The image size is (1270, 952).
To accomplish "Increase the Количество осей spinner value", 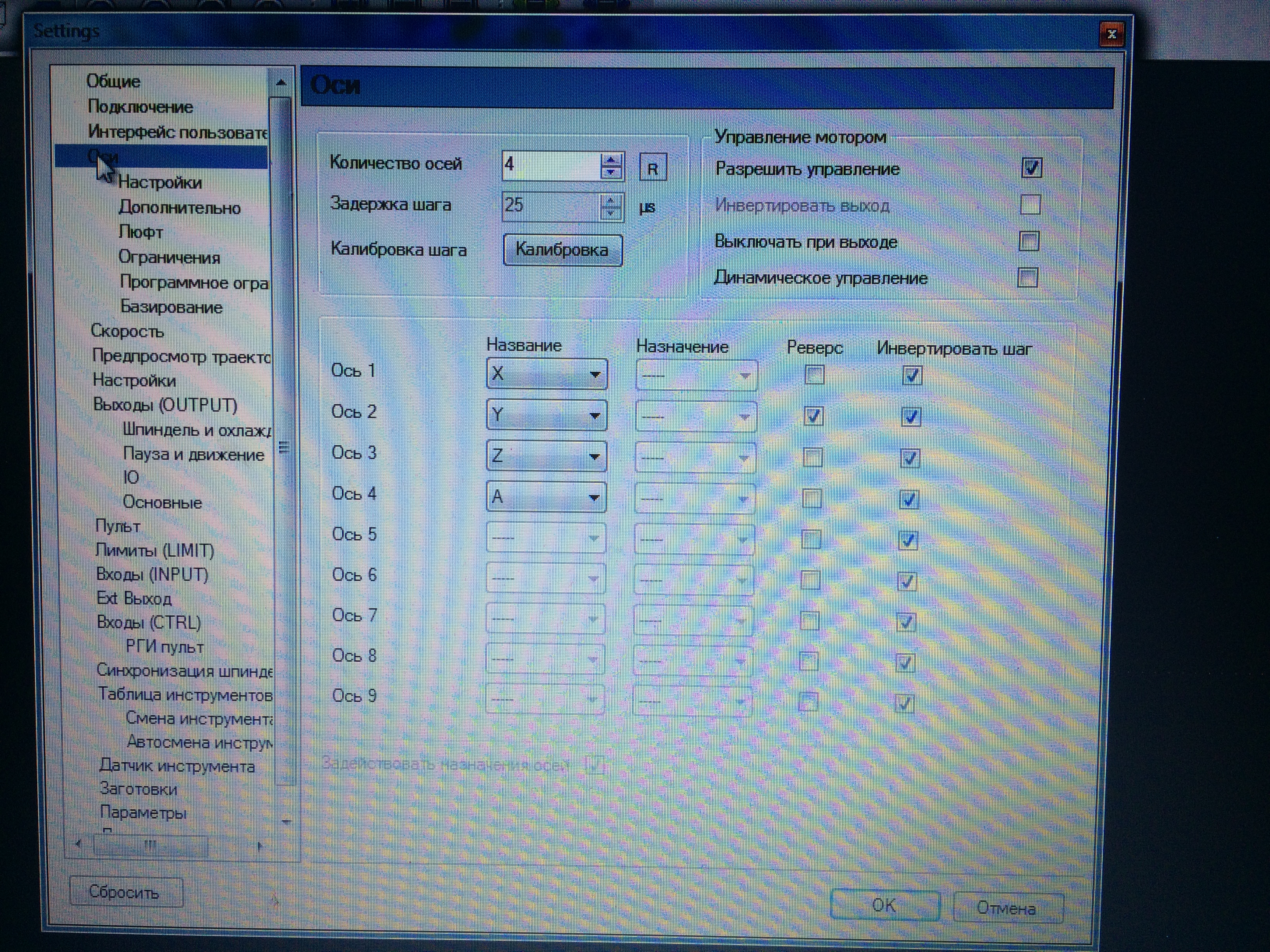I will pyautogui.click(x=611, y=159).
